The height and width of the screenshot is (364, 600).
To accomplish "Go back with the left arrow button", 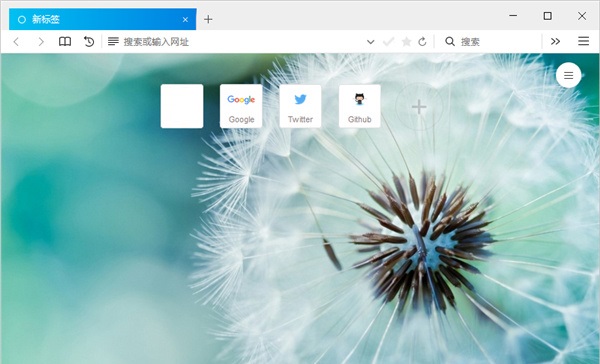I will [16, 41].
